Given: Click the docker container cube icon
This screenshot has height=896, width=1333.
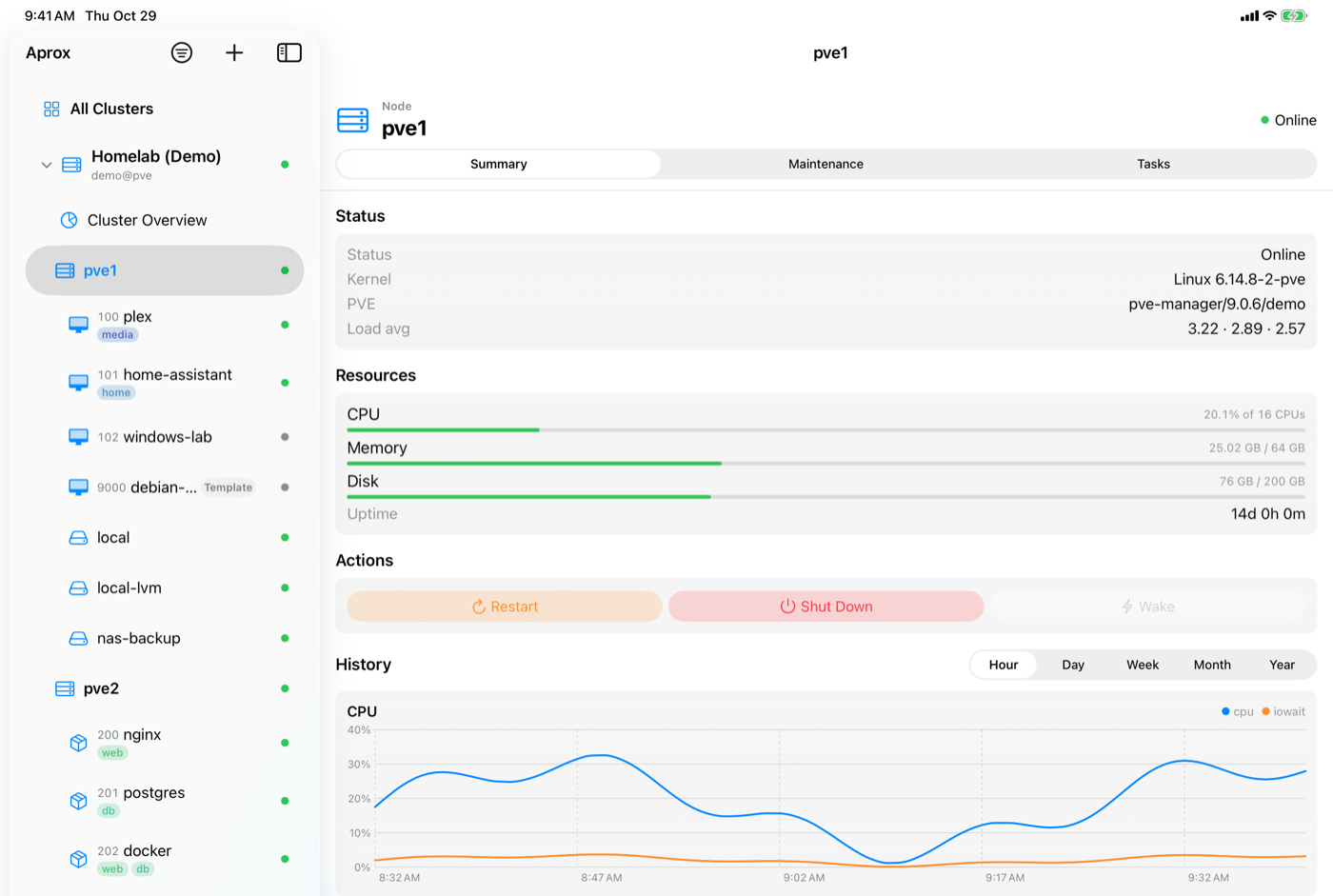Looking at the screenshot, I should click(x=79, y=859).
